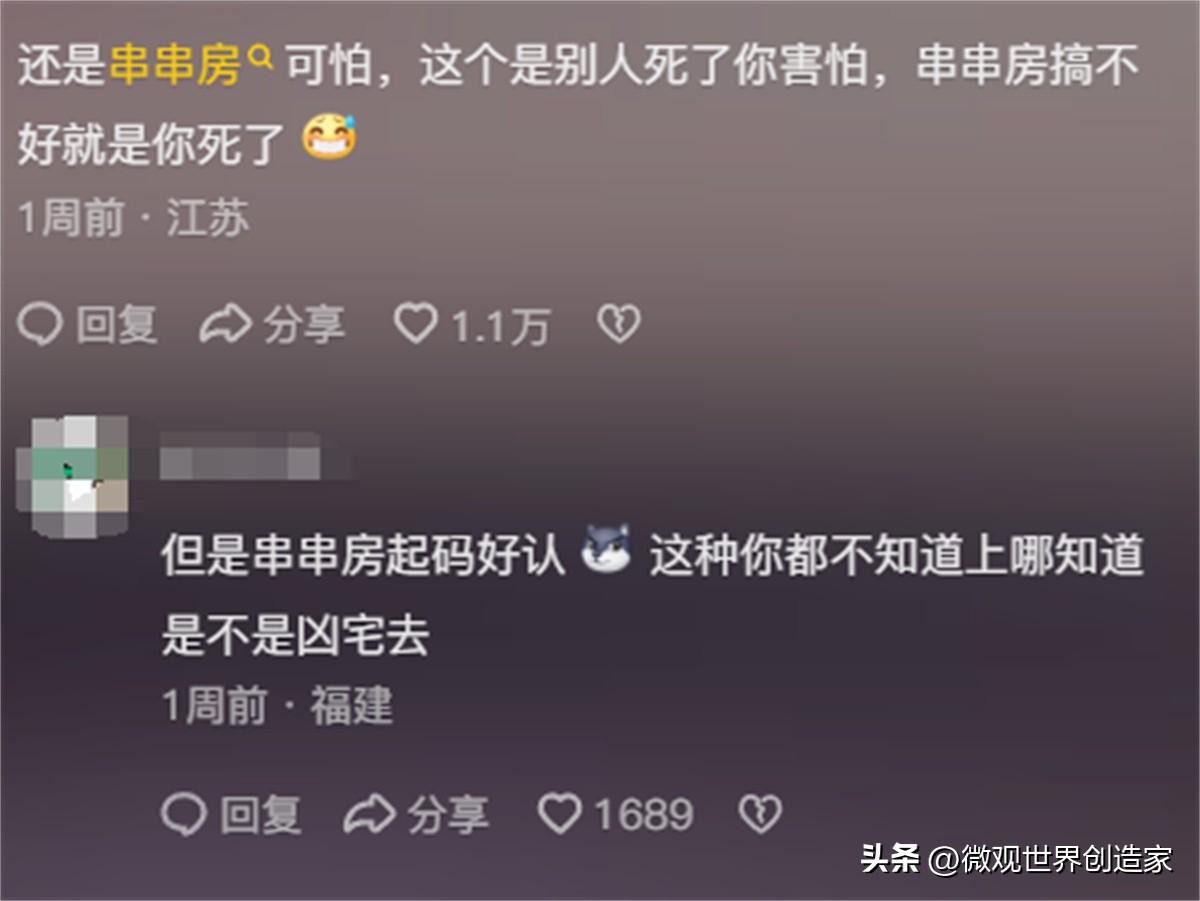
Task: Click the magnifier icon beside 串串房
Action: pyautogui.click(x=260, y=59)
